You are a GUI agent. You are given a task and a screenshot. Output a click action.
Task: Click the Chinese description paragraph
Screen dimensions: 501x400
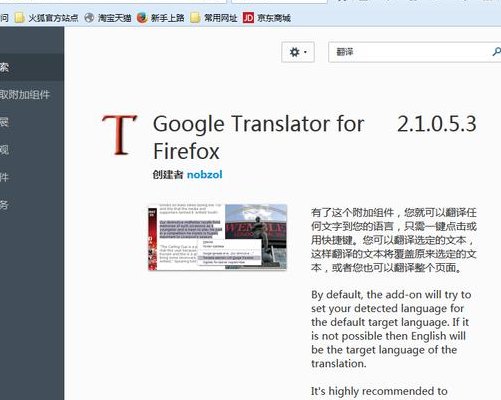394,240
